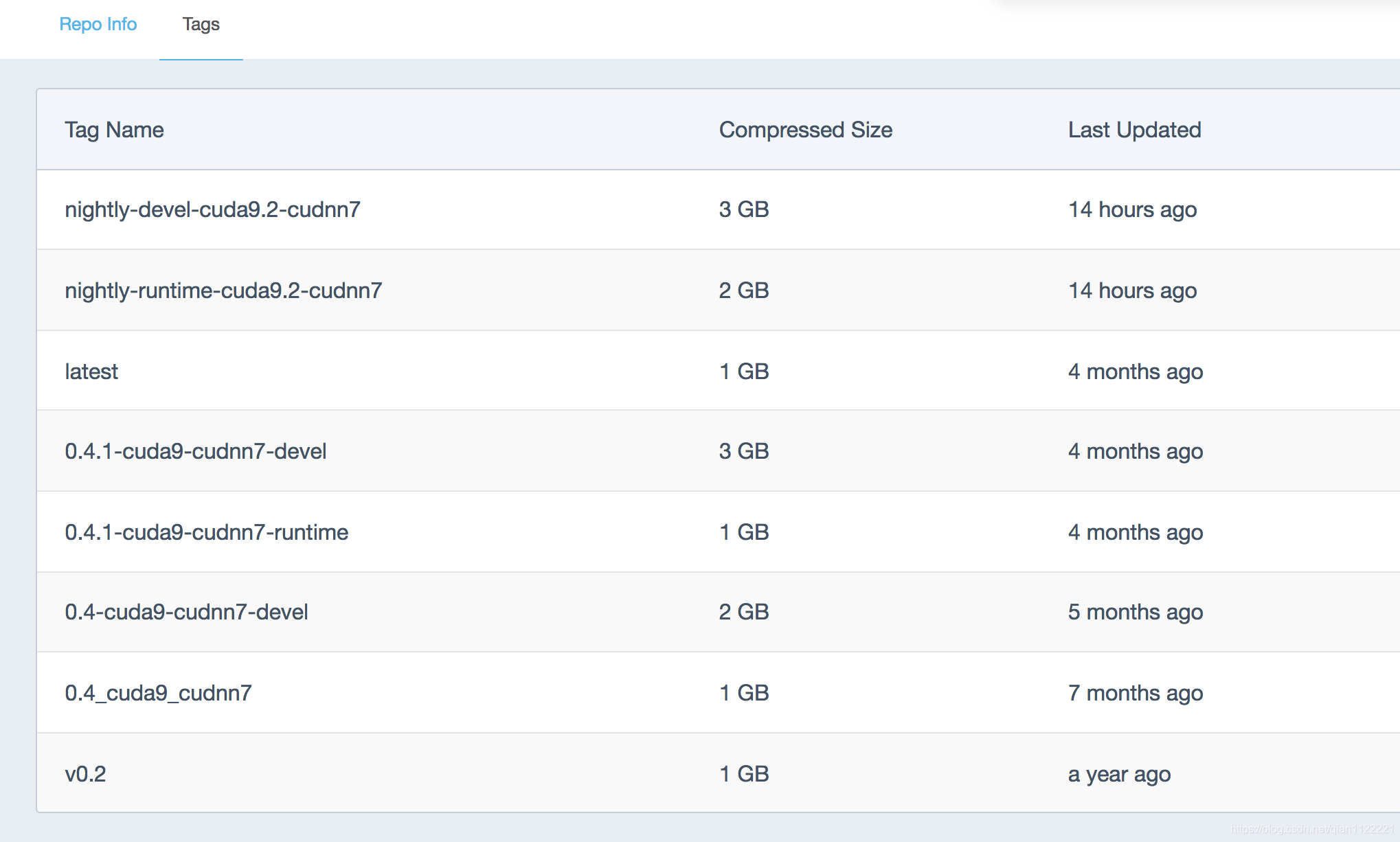Click the 'a year ago' timestamp

pos(1119,774)
